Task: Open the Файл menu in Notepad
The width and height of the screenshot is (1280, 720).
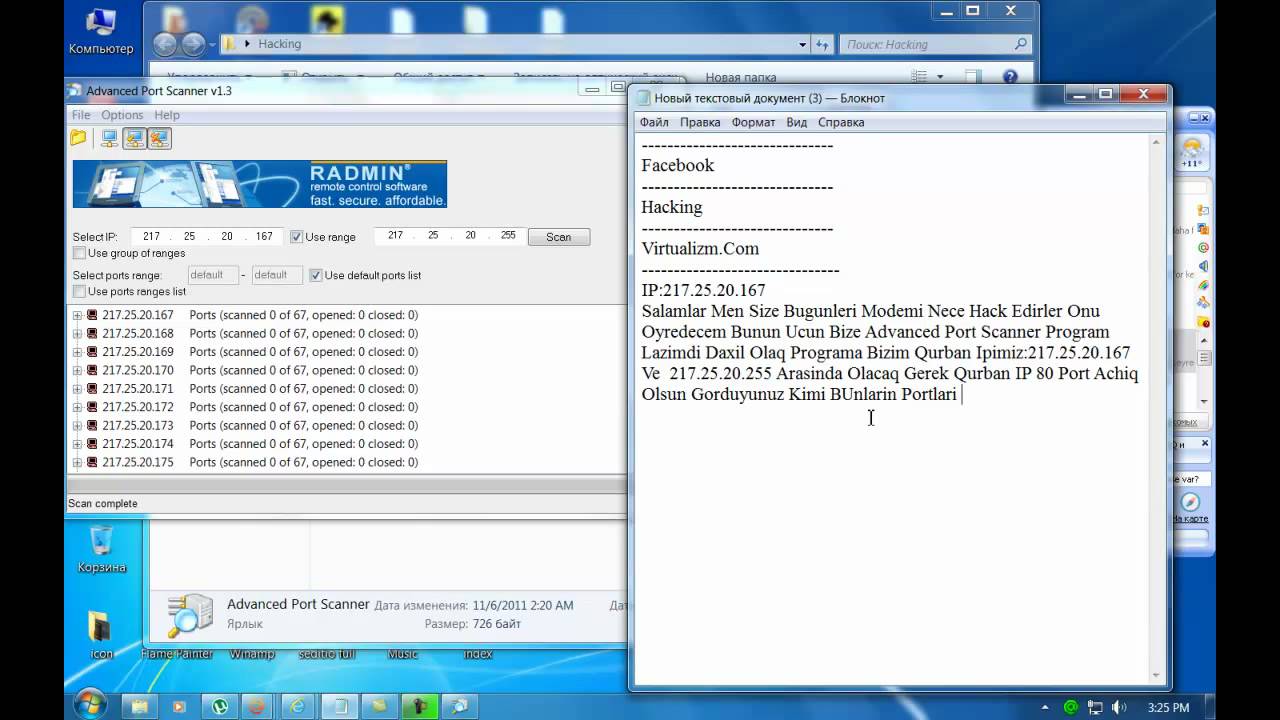Action: (654, 122)
